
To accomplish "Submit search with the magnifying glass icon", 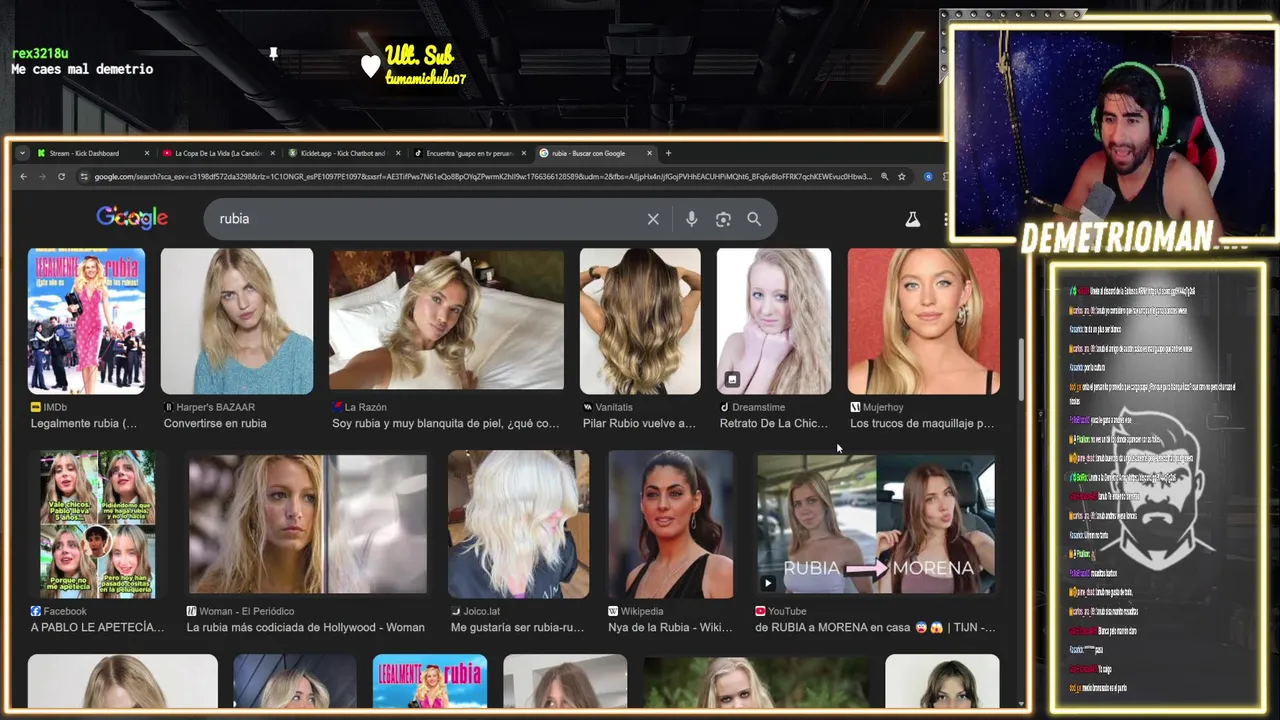I will [x=754, y=219].
